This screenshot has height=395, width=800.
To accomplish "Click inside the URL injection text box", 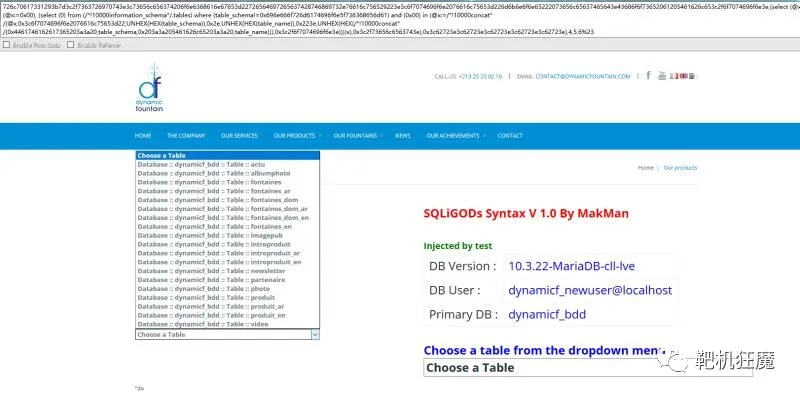I will [400, 19].
